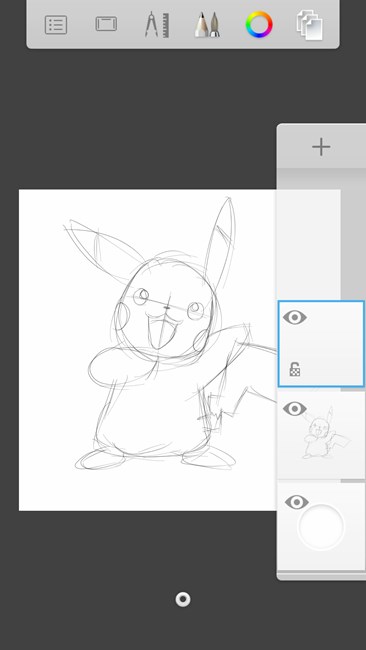Open the compass and ruler drawing tools
Image resolution: width=366 pixels, height=650 pixels.
pos(157,24)
